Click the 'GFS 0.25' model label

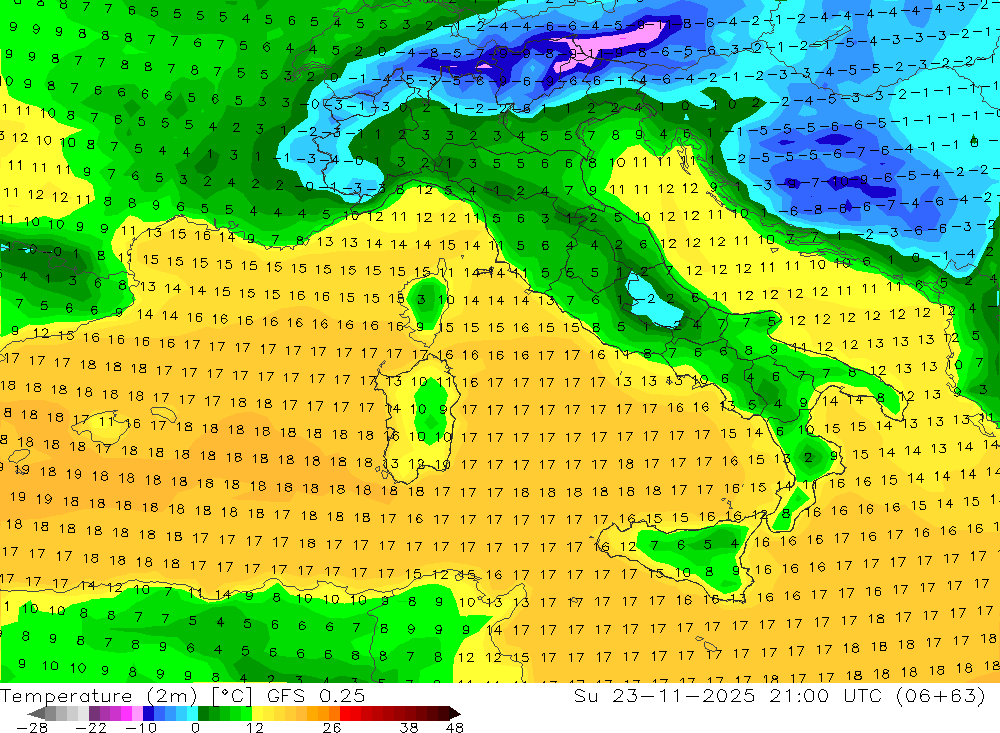[x=316, y=695]
